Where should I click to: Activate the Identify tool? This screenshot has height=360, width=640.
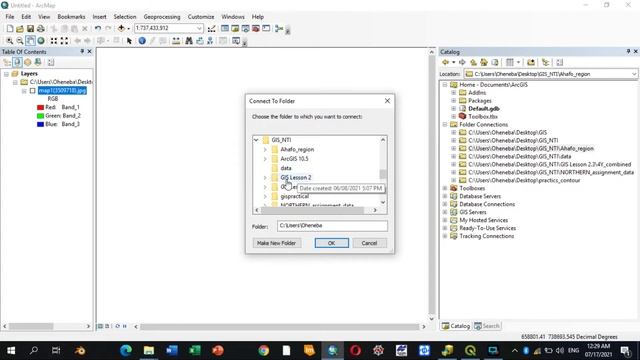tap(142, 41)
